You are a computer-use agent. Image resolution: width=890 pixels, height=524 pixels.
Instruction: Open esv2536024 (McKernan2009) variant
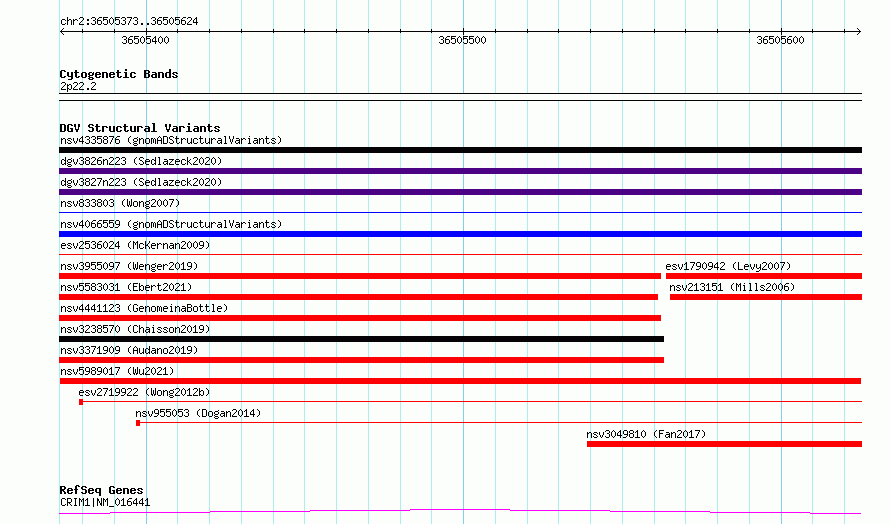point(135,245)
